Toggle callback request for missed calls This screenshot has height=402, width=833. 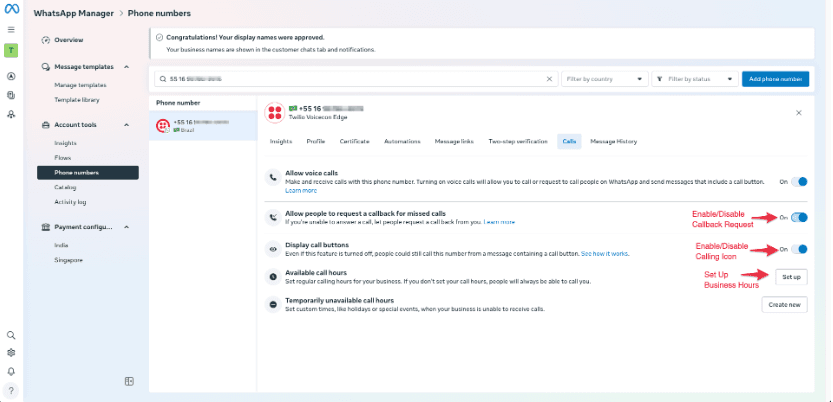pyautogui.click(x=800, y=217)
